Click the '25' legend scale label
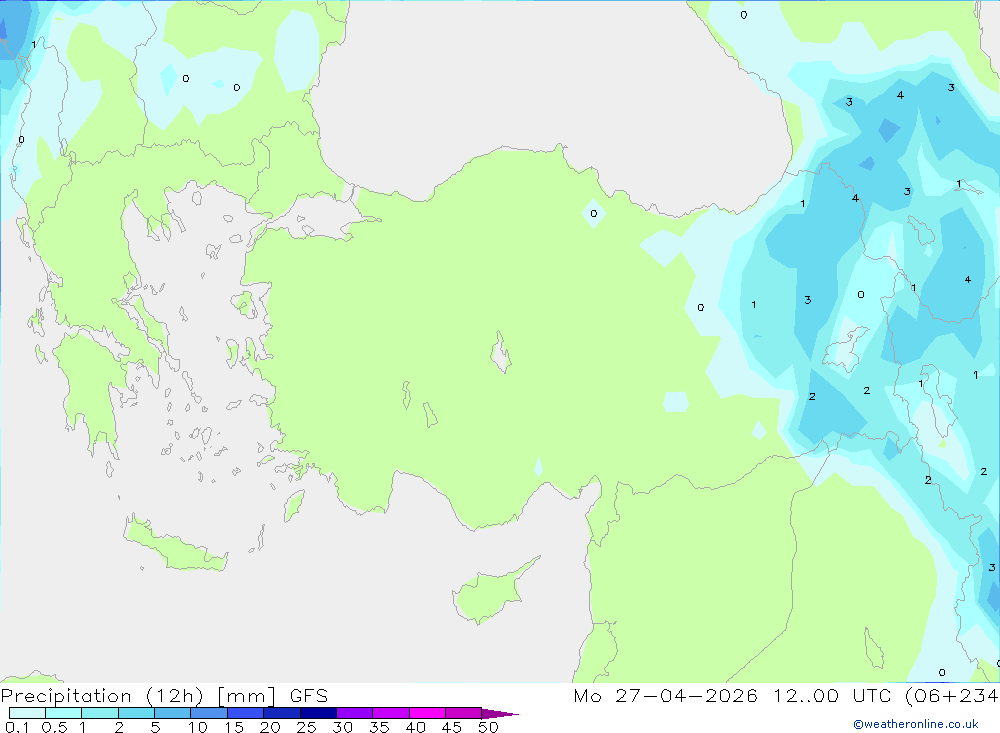This screenshot has width=1000, height=733. [307, 727]
